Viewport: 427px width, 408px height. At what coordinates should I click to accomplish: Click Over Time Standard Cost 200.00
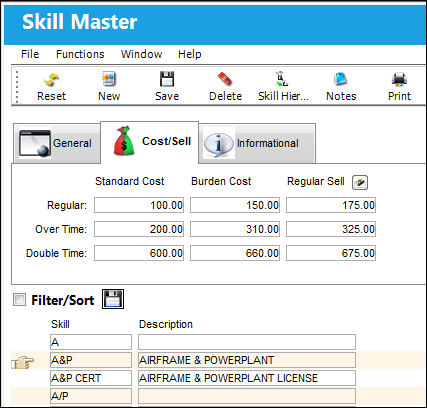click(139, 229)
